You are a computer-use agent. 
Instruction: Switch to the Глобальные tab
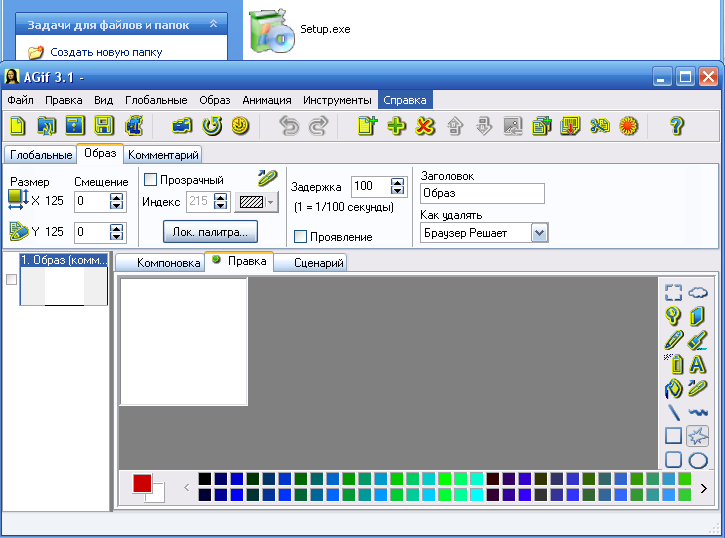pyautogui.click(x=41, y=155)
